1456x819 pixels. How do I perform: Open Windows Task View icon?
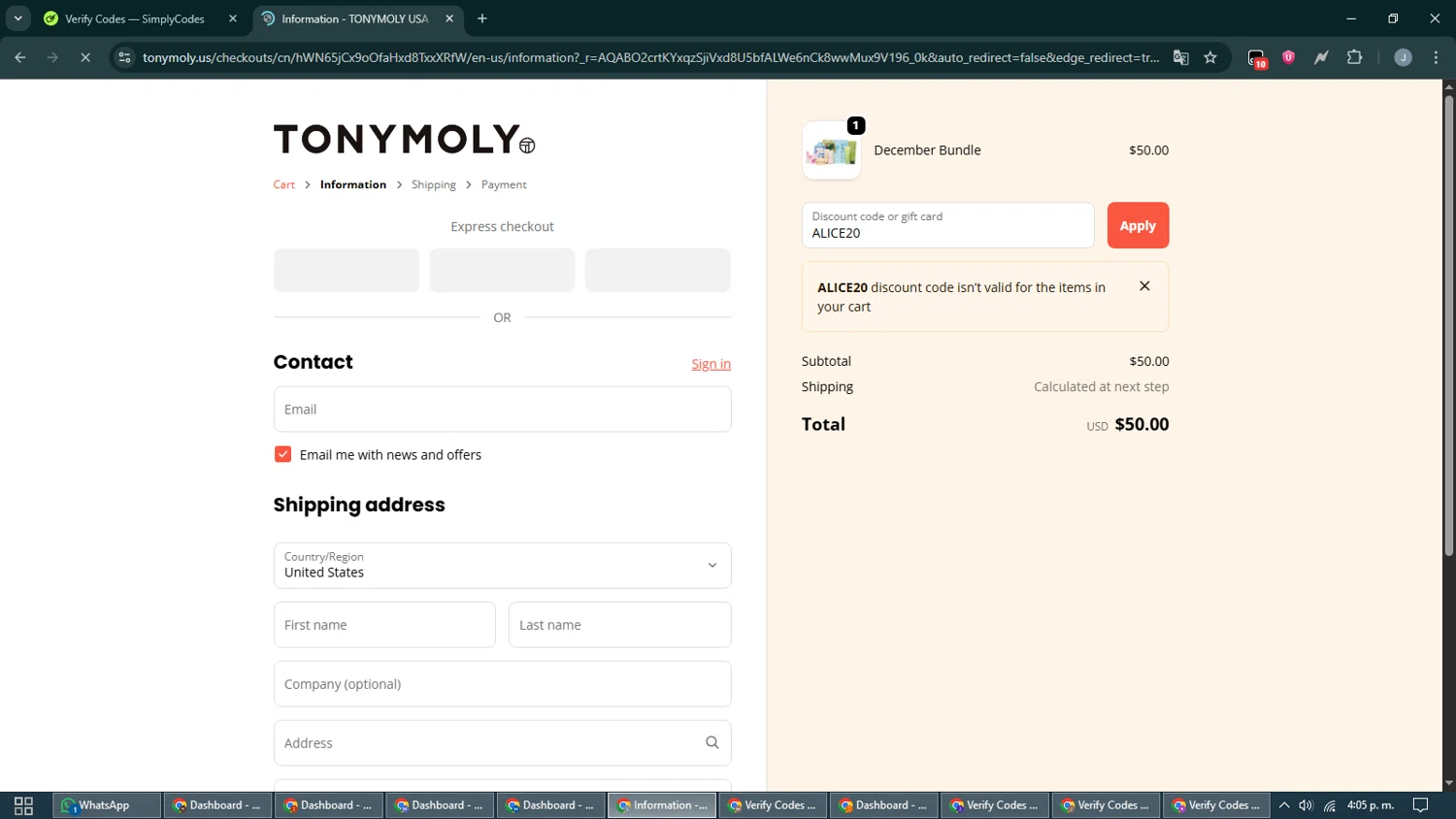point(23,805)
